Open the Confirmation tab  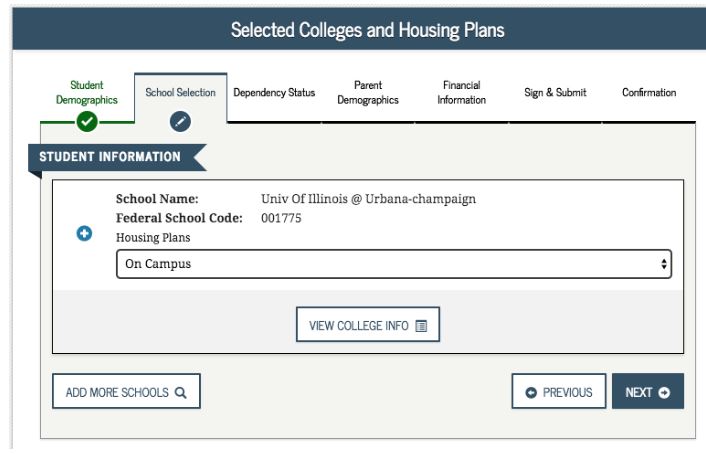coord(649,92)
